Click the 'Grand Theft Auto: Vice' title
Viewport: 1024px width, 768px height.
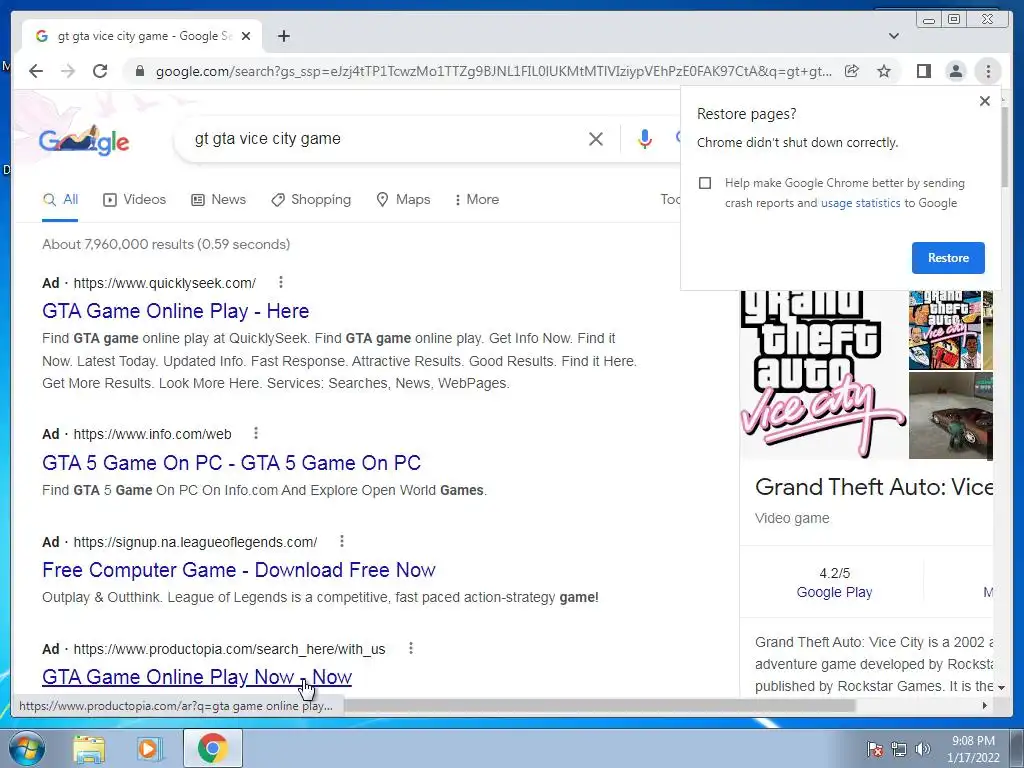[874, 487]
